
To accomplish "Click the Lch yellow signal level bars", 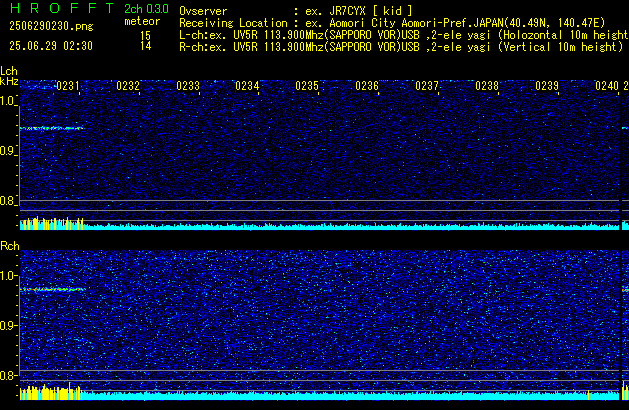I will click(x=52, y=223).
